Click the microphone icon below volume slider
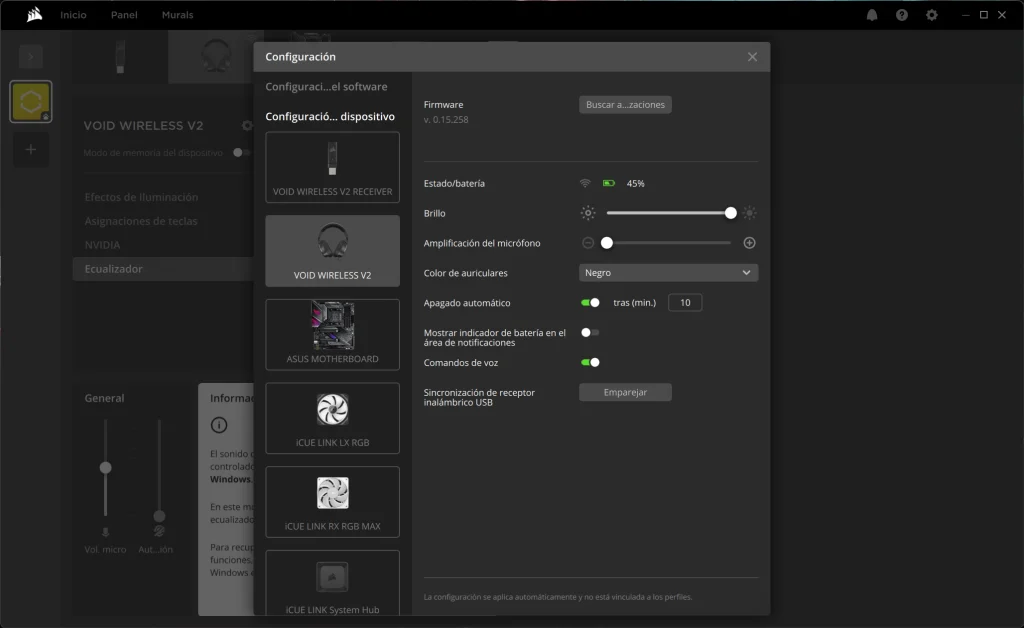The height and width of the screenshot is (628, 1024). click(x=105, y=532)
